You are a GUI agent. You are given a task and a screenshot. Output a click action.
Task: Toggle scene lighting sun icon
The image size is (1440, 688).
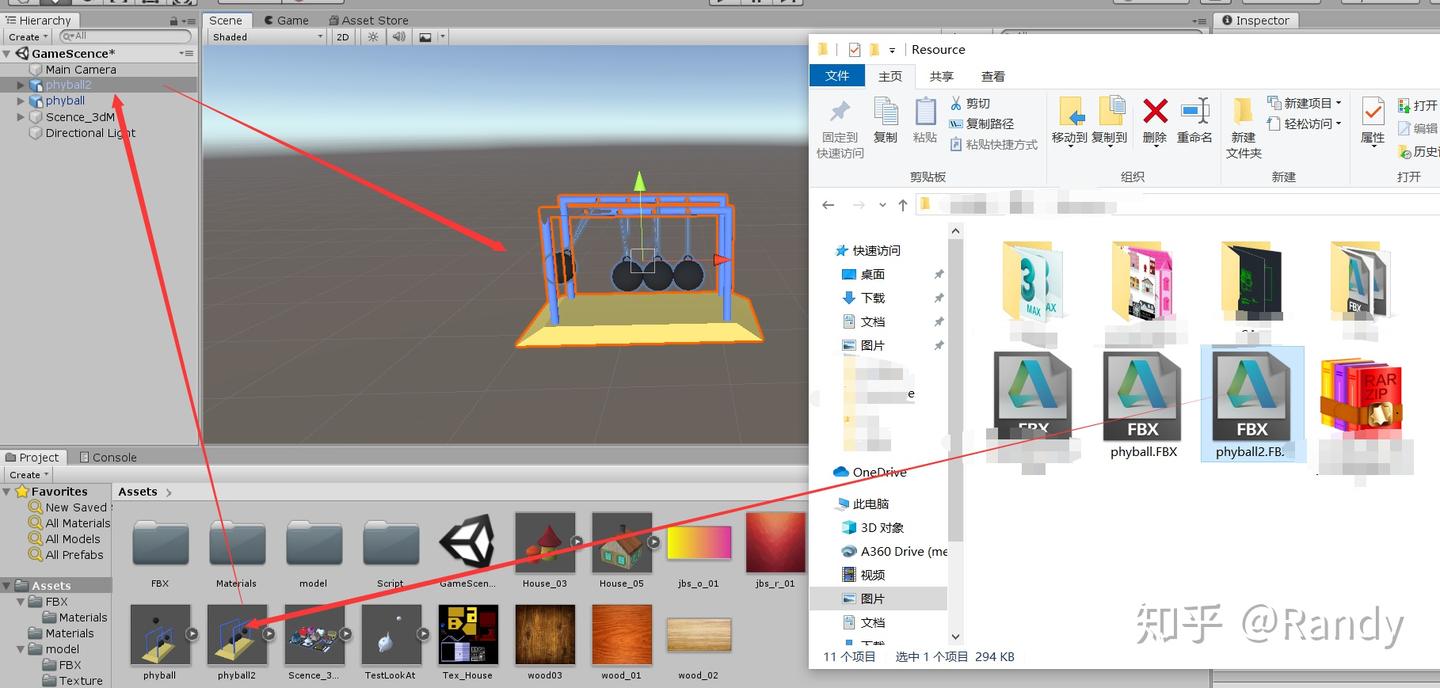point(372,37)
